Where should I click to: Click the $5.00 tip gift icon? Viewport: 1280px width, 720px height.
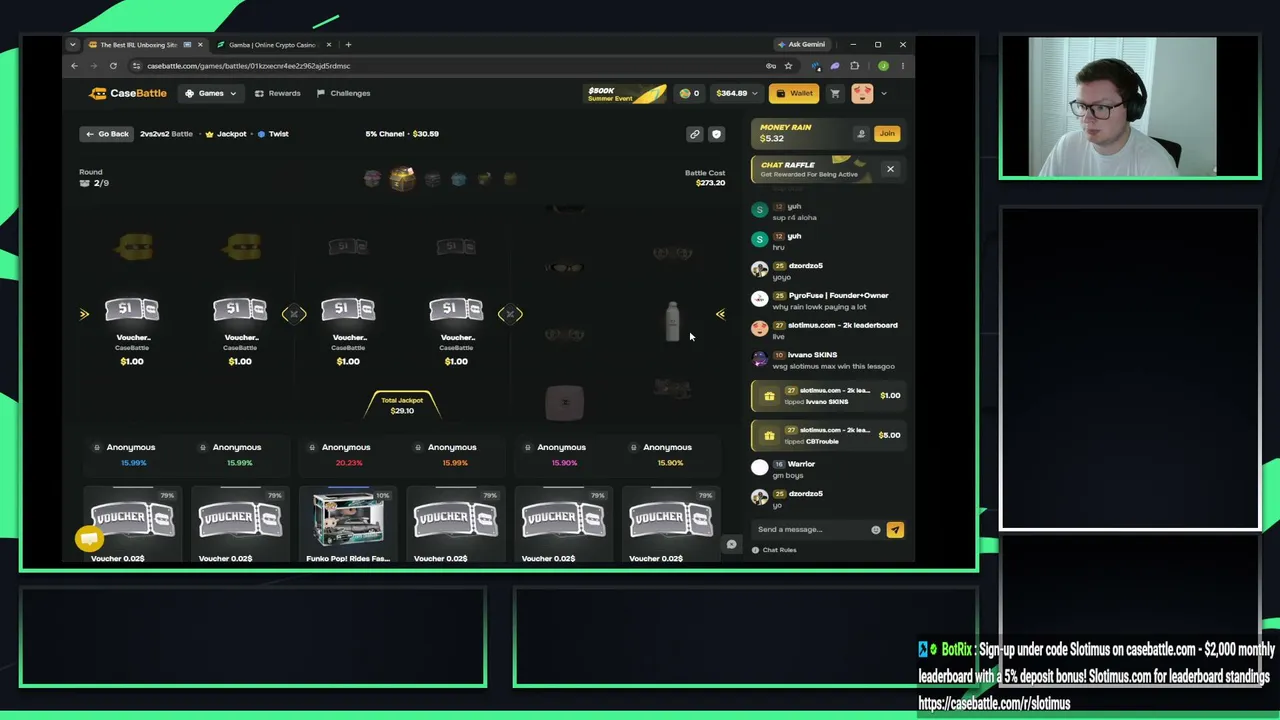[x=769, y=435]
